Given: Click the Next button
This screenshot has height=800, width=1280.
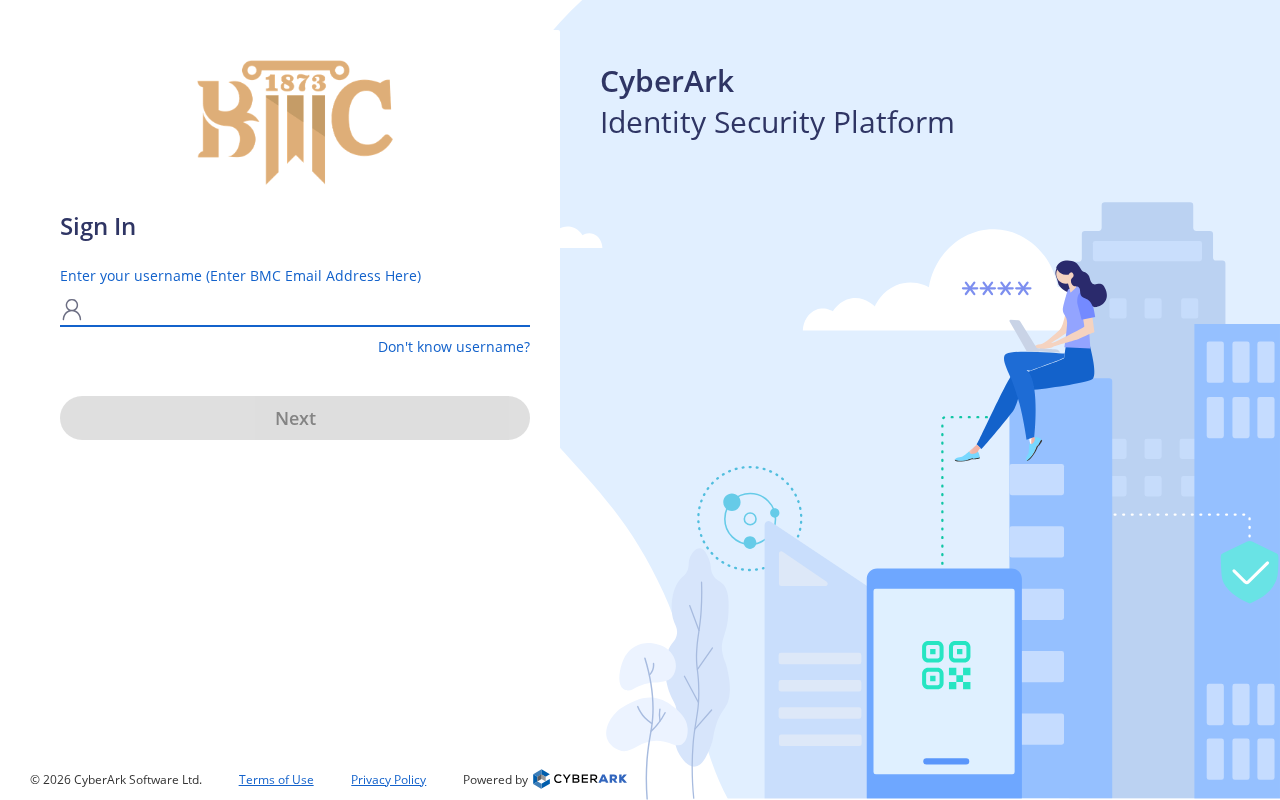Looking at the screenshot, I should click(295, 418).
